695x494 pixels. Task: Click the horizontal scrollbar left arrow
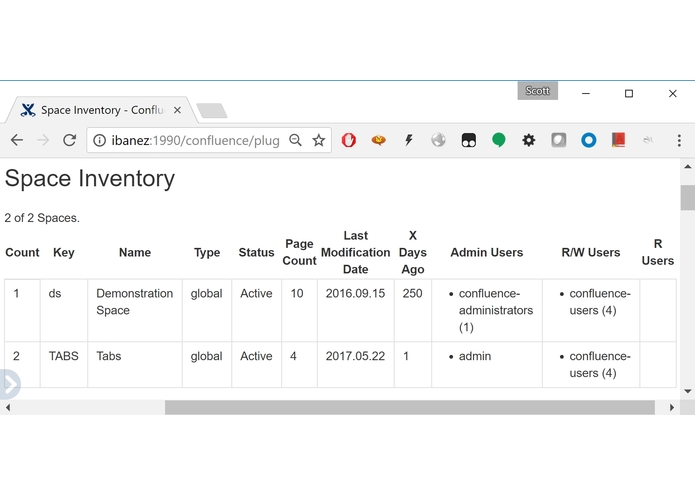[x=8, y=408]
